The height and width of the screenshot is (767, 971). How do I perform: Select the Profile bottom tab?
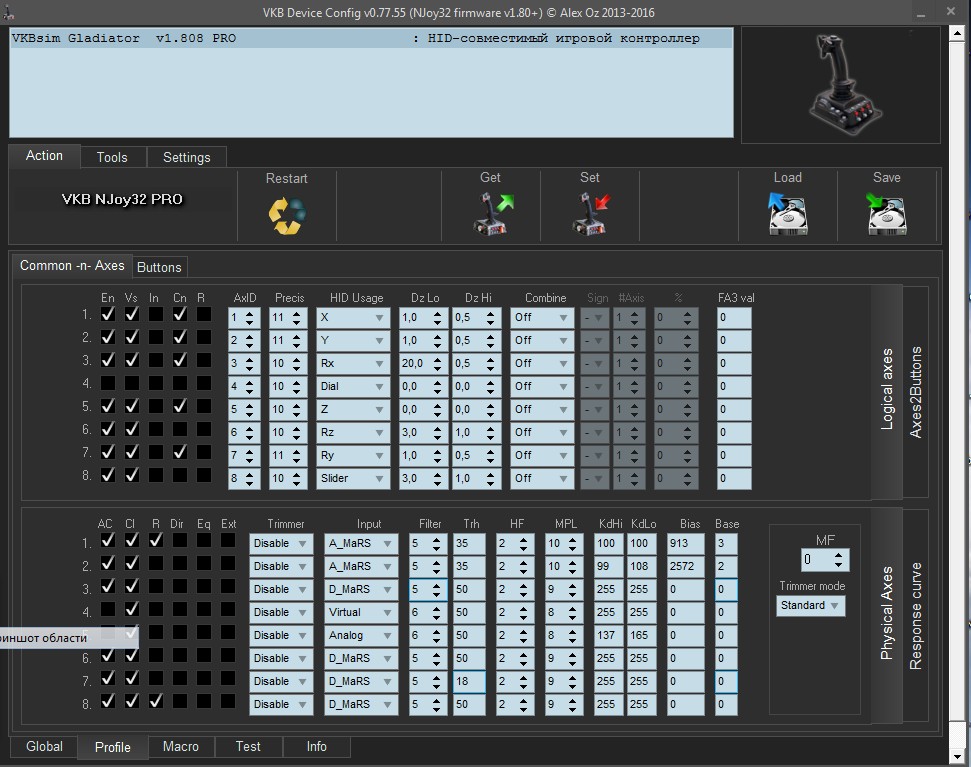[113, 747]
